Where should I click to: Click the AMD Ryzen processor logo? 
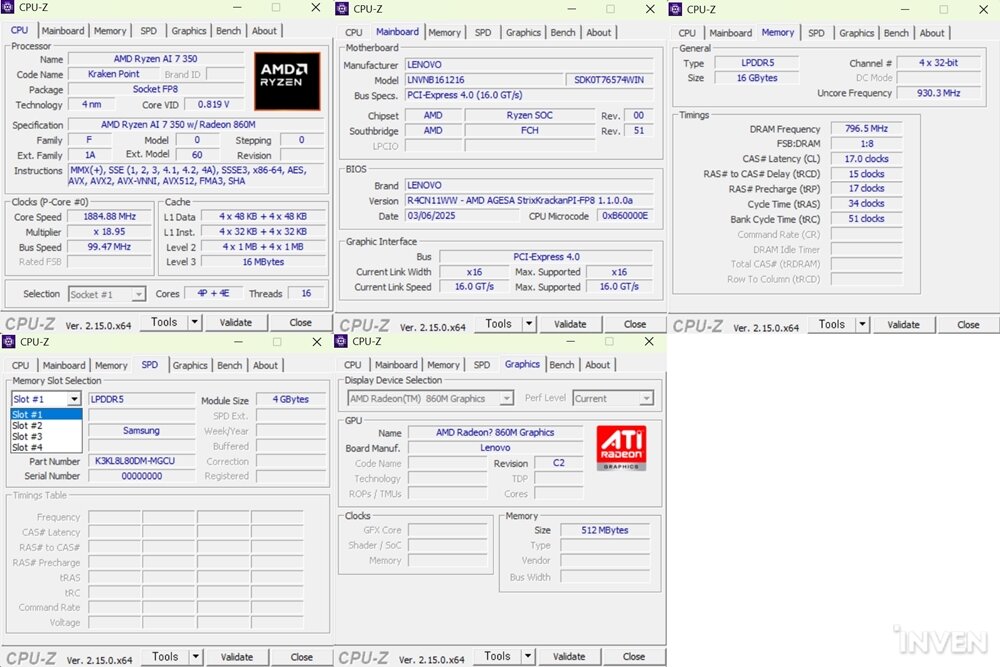click(287, 81)
